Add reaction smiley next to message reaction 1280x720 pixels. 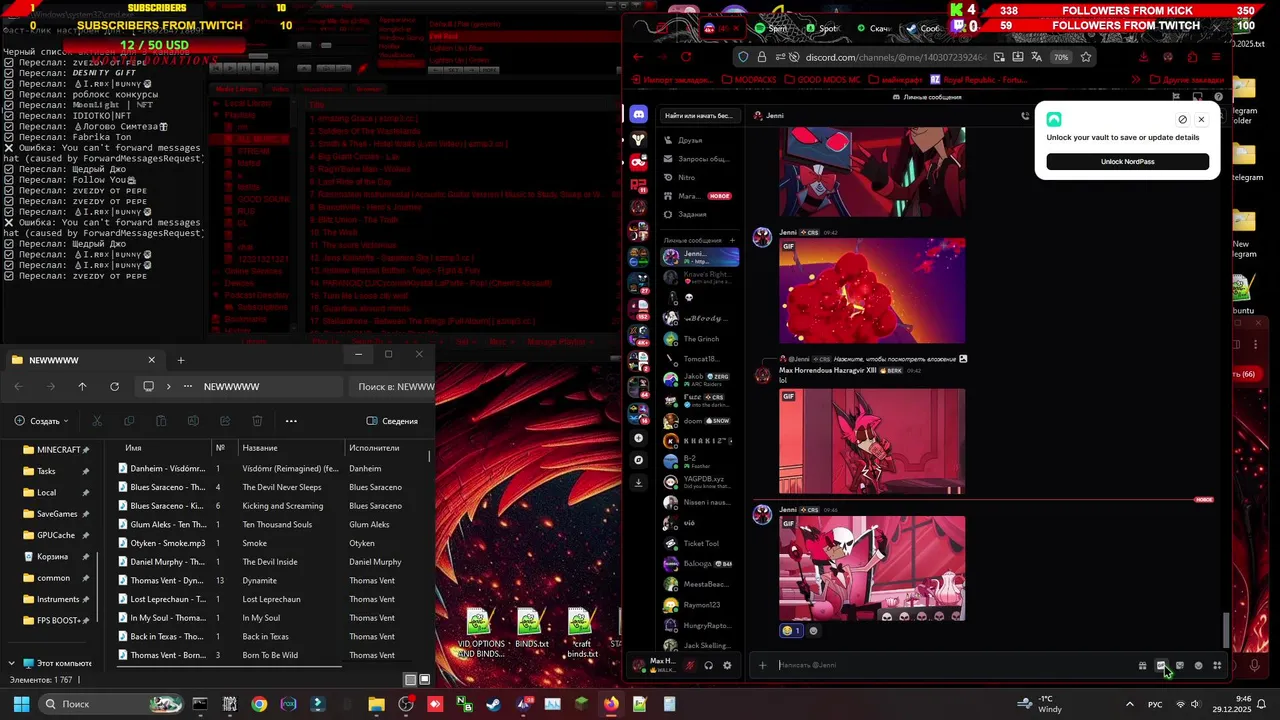point(813,631)
